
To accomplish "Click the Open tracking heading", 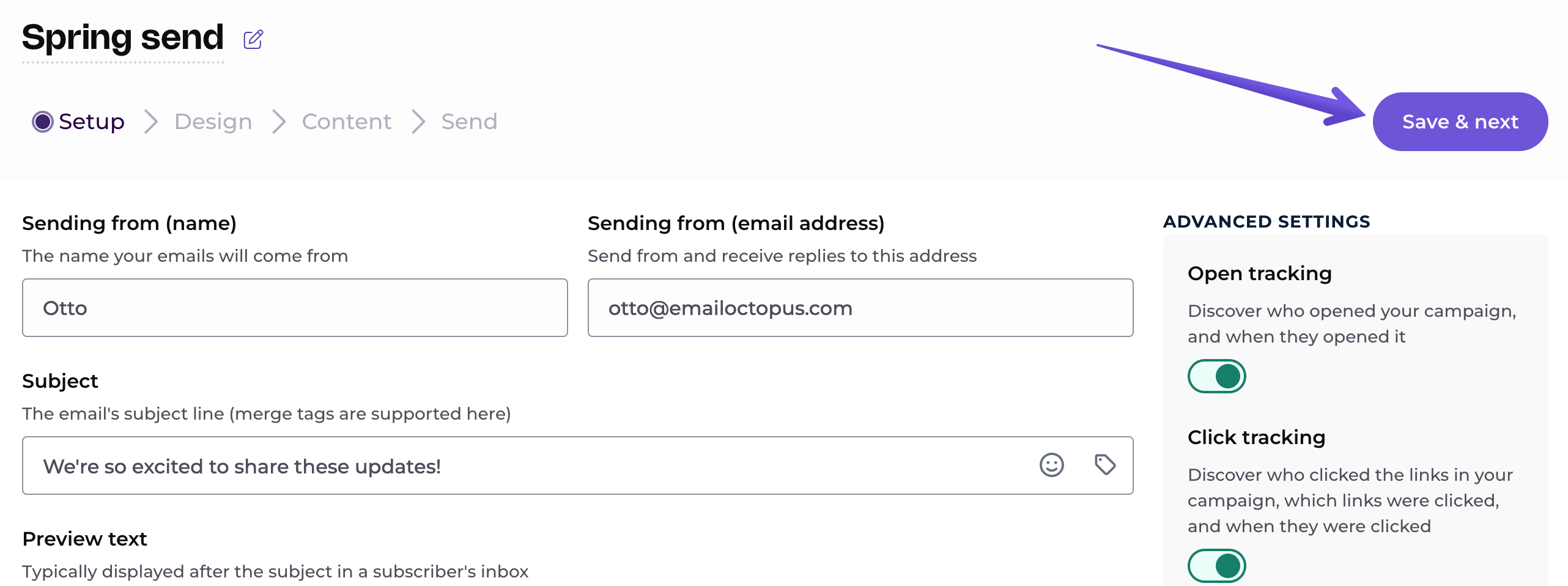I will click(x=1259, y=273).
